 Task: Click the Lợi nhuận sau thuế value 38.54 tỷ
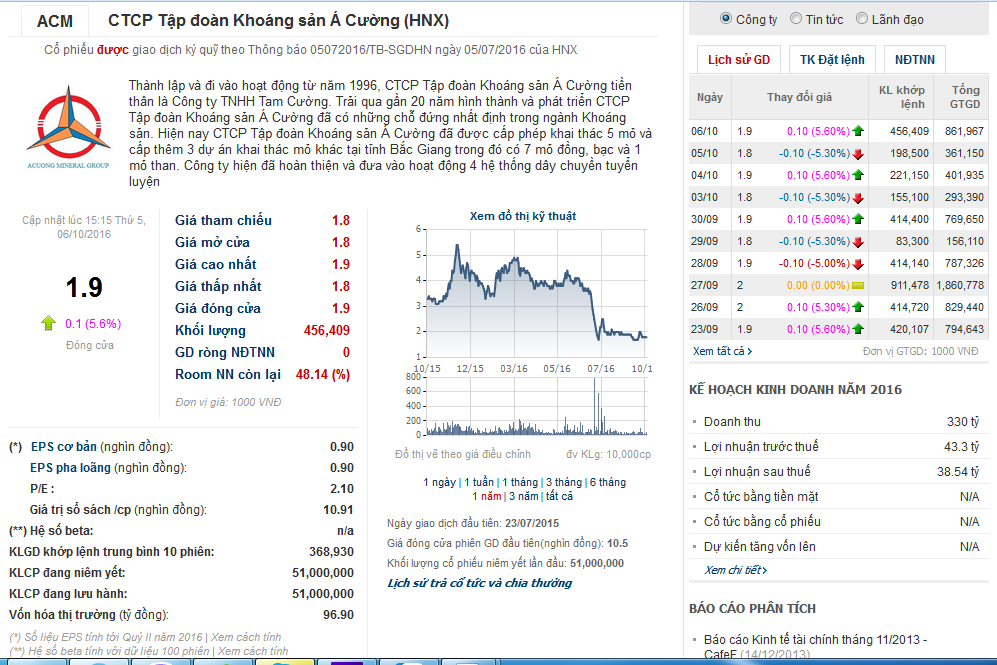click(x=958, y=472)
